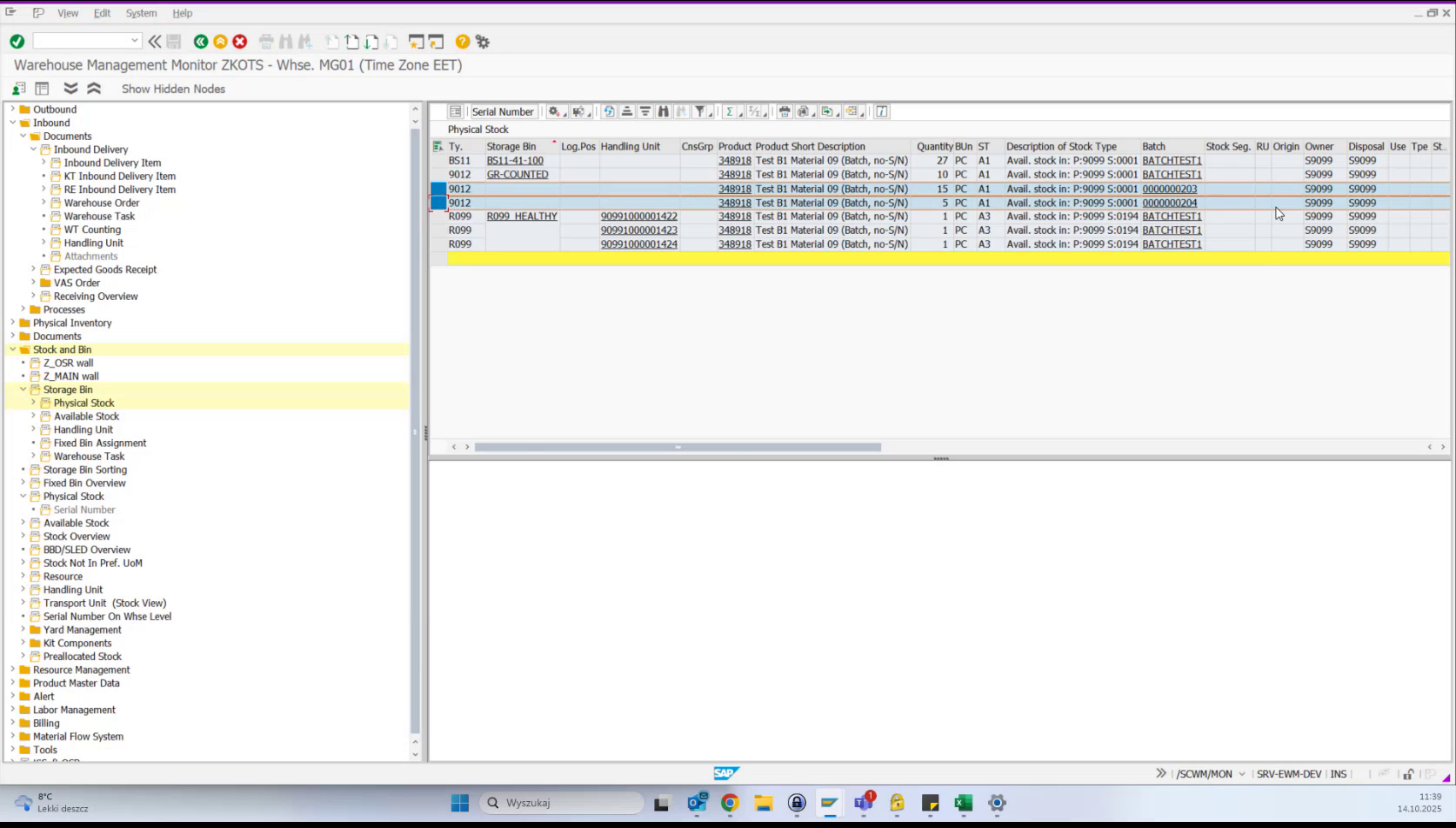Open the Edit menu
Screen dimensions: 1456x828
pos(102,13)
